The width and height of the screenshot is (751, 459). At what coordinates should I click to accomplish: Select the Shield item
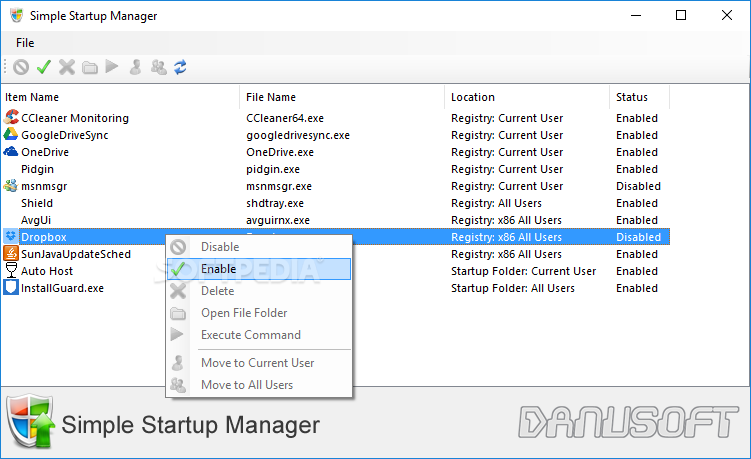point(37,203)
